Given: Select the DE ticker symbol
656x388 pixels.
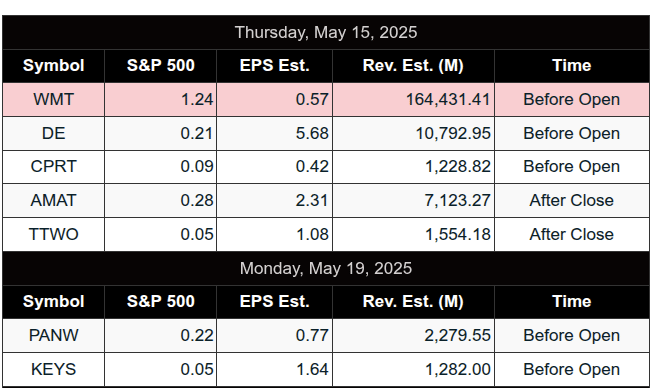Looking at the screenshot, I should pos(54,134).
